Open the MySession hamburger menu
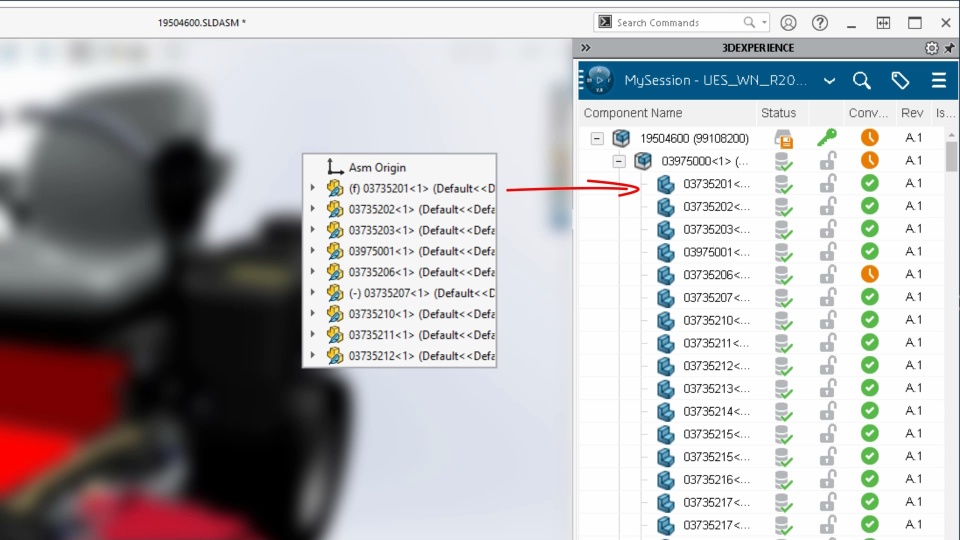The width and height of the screenshot is (960, 540). pos(939,80)
